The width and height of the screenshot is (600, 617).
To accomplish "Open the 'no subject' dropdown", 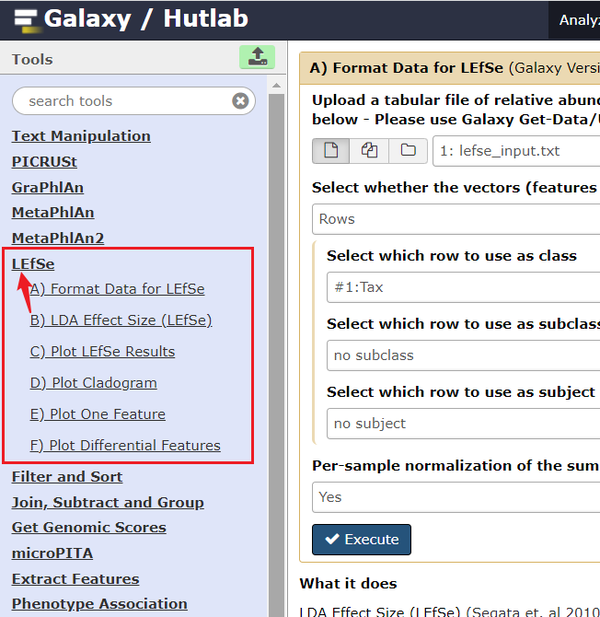I will pos(462,423).
